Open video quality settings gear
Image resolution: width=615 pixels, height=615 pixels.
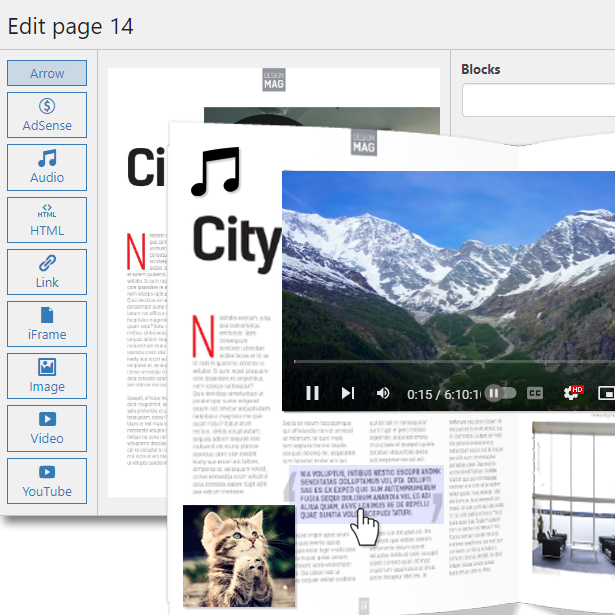click(x=572, y=393)
